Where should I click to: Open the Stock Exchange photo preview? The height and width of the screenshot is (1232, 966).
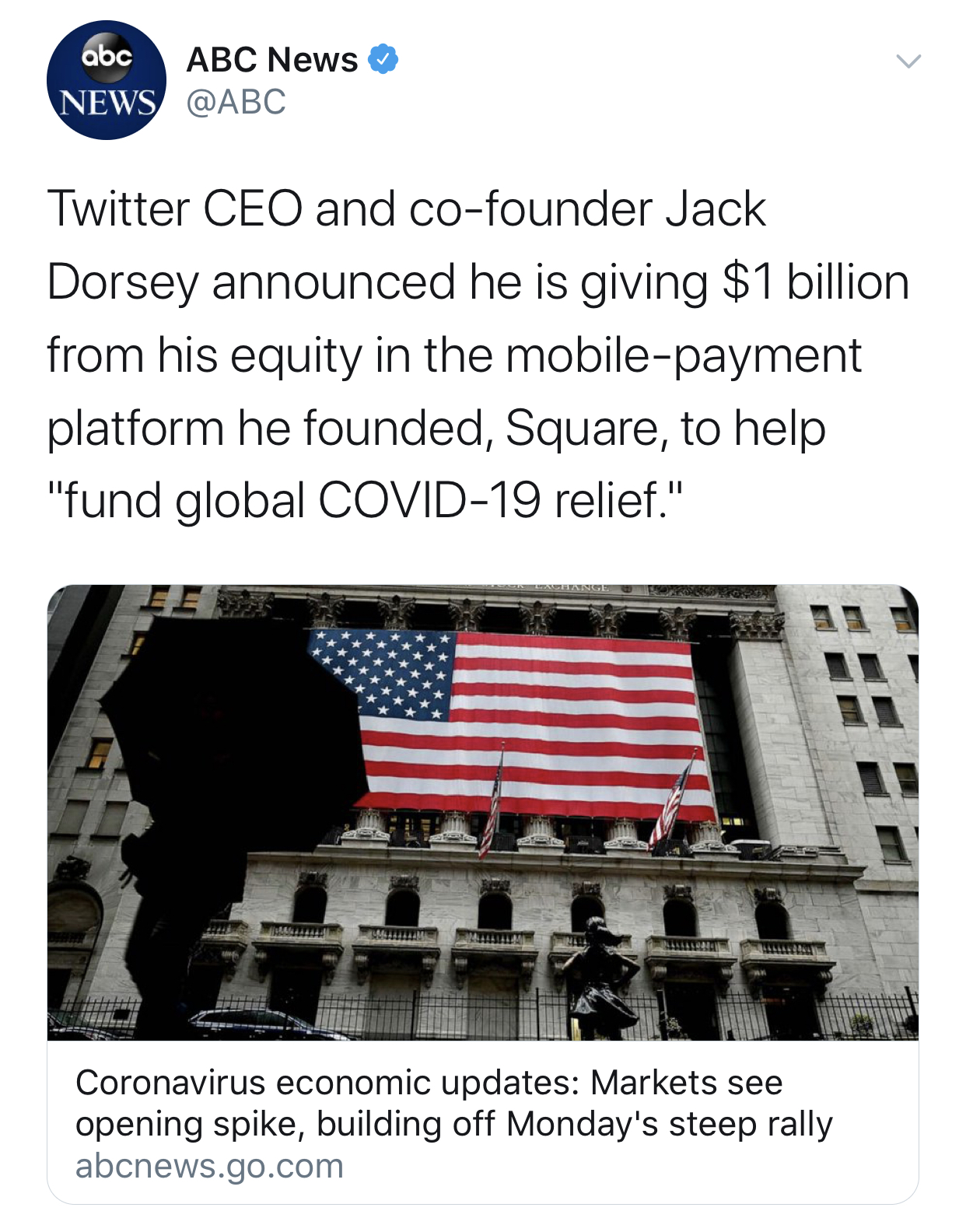(x=483, y=812)
